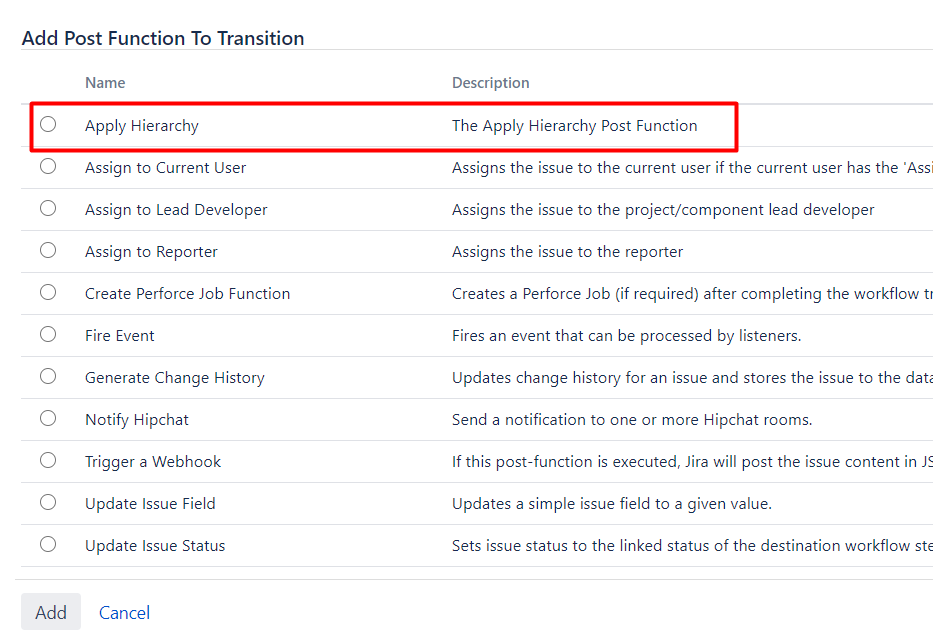Select the Apply Hierarchy radio button
933x633 pixels.
(x=48, y=125)
